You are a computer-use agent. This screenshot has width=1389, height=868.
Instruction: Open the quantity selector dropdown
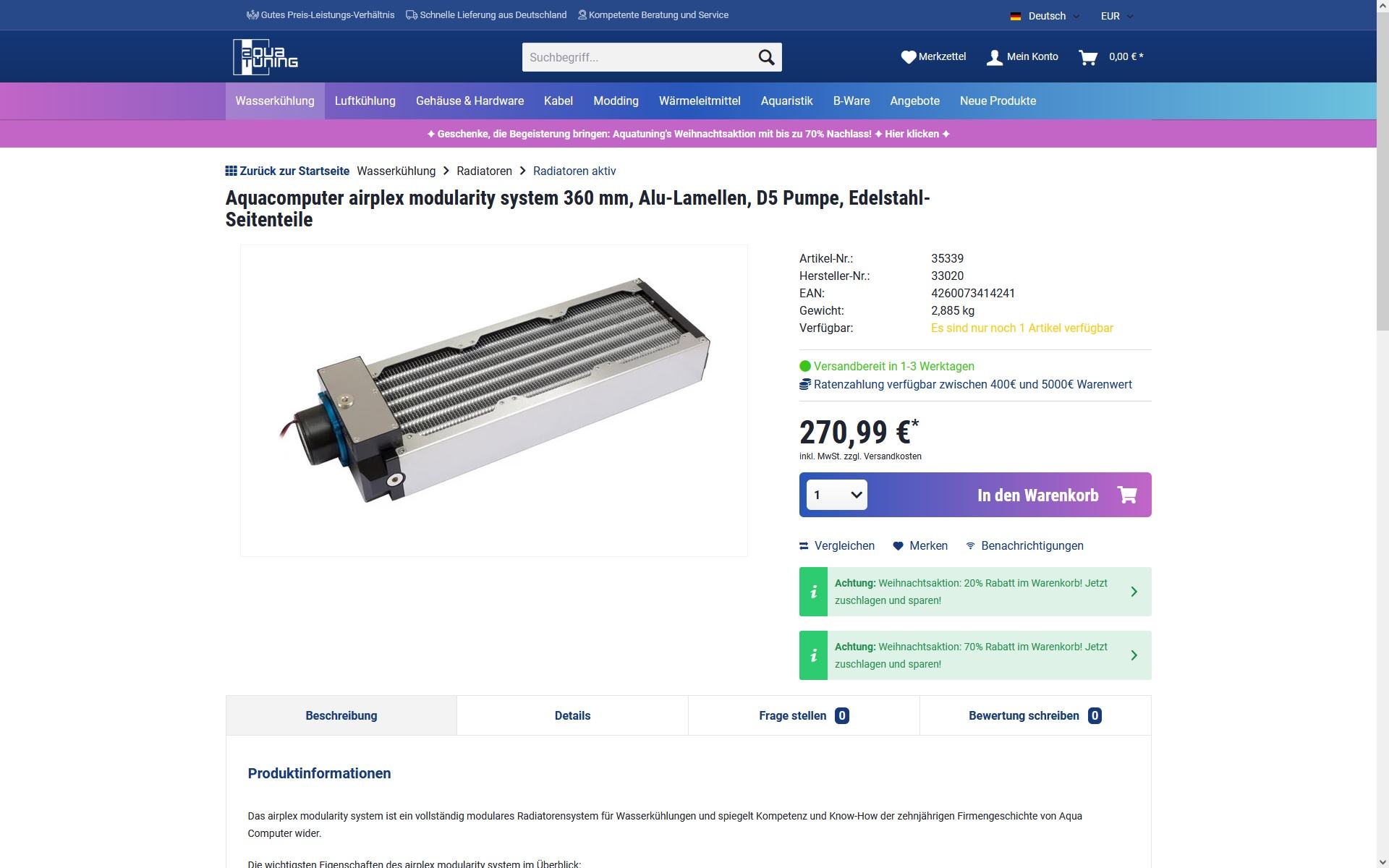836,495
